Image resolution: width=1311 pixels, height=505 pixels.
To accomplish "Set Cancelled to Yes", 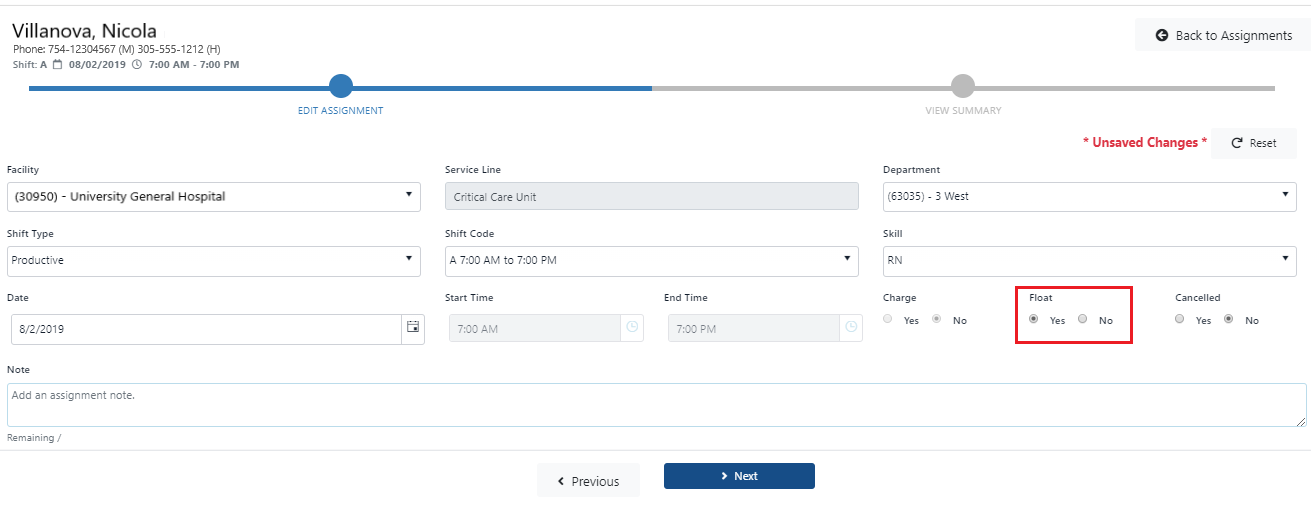I will pyautogui.click(x=1180, y=319).
